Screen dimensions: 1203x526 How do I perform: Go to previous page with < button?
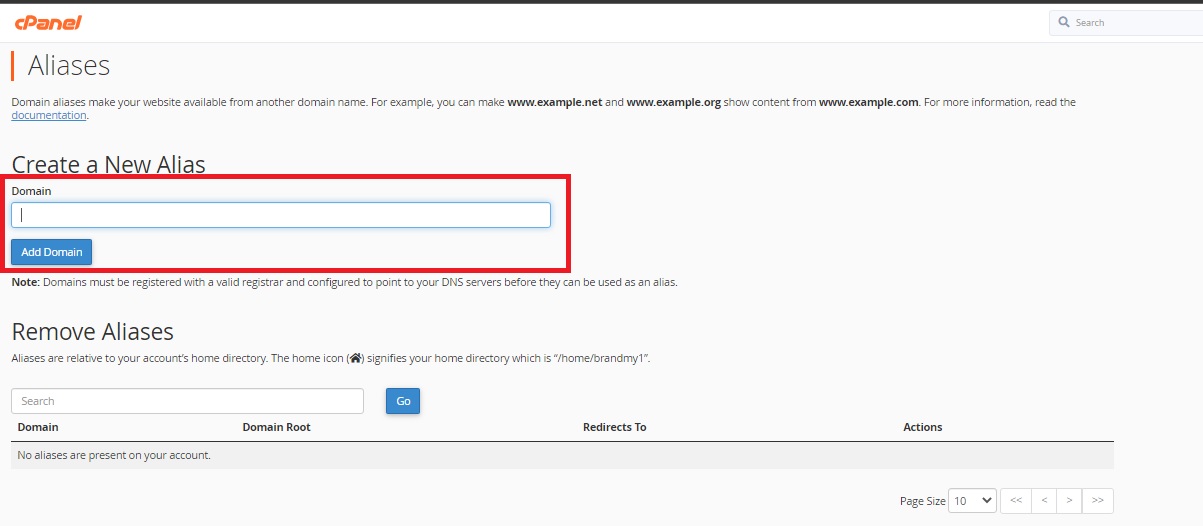(1044, 501)
